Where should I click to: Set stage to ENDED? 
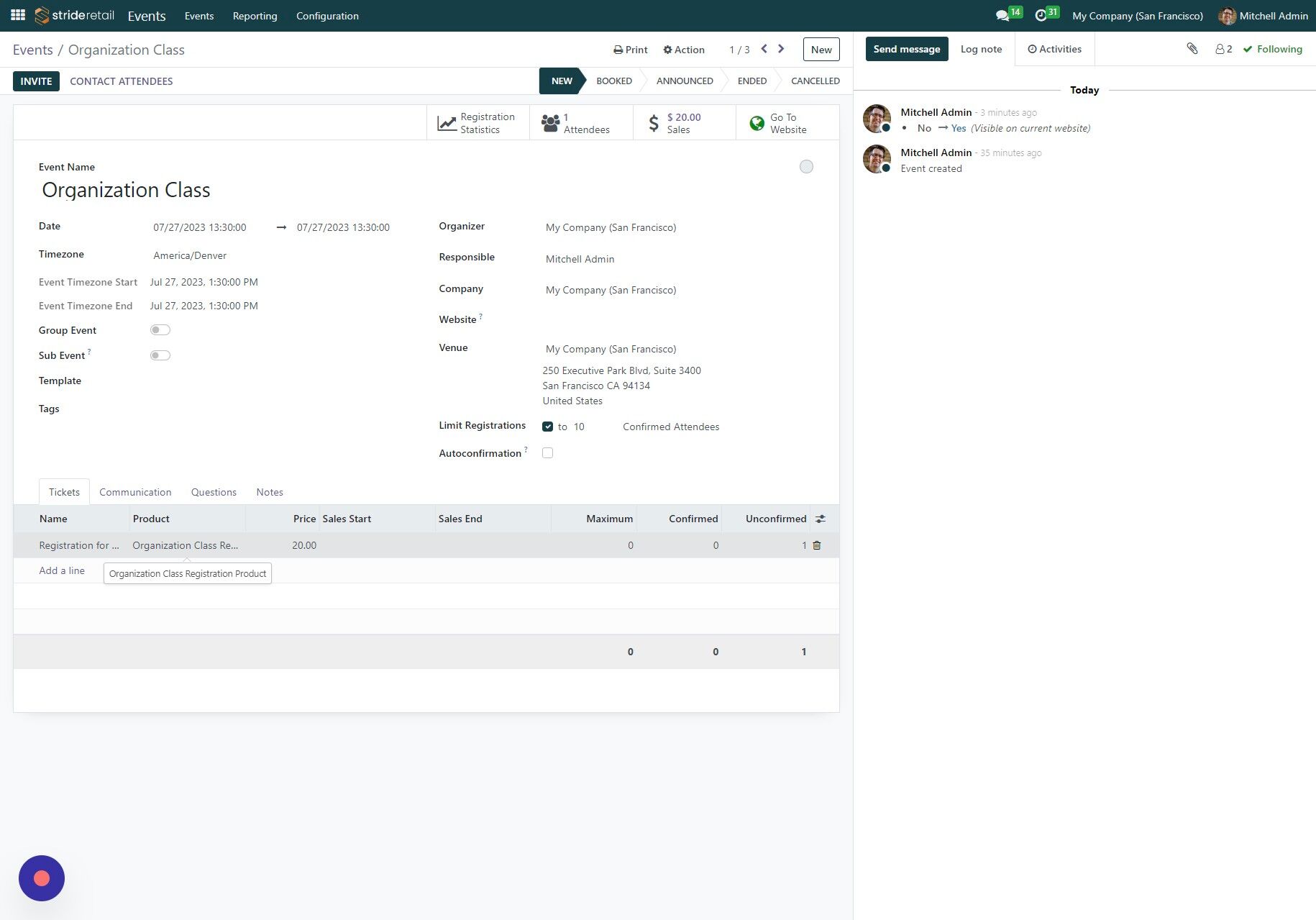point(751,81)
